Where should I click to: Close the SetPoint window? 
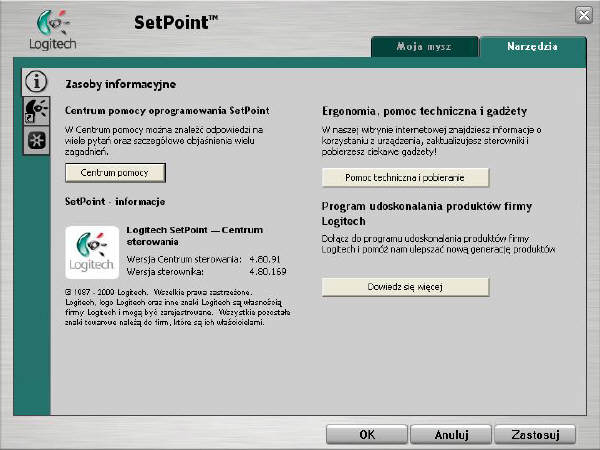point(584,15)
